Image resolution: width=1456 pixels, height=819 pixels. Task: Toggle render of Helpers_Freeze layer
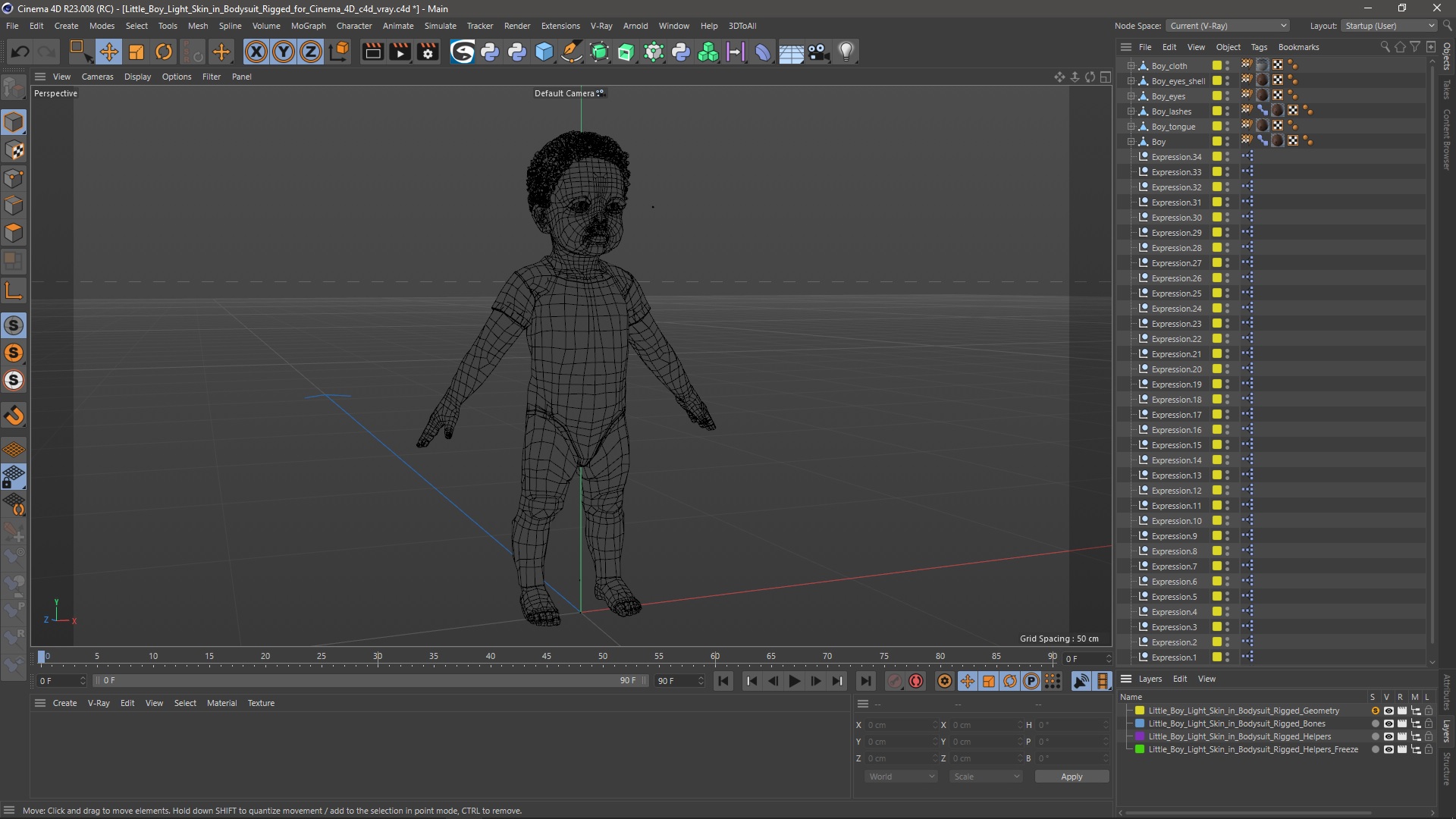click(x=1402, y=749)
